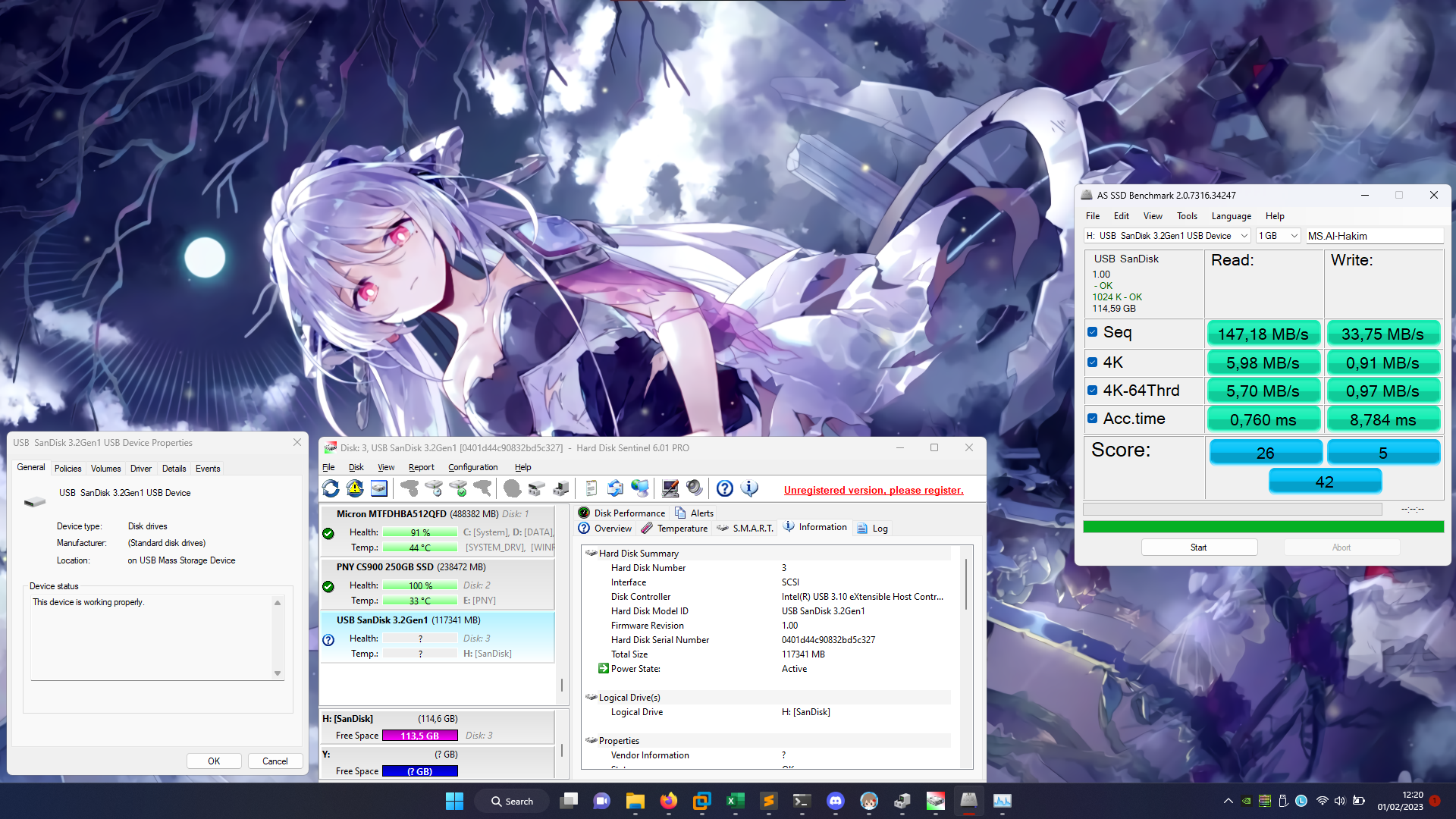The image size is (1456, 819).
Task: Uncheck the Seq test checkbox
Action: click(1093, 332)
